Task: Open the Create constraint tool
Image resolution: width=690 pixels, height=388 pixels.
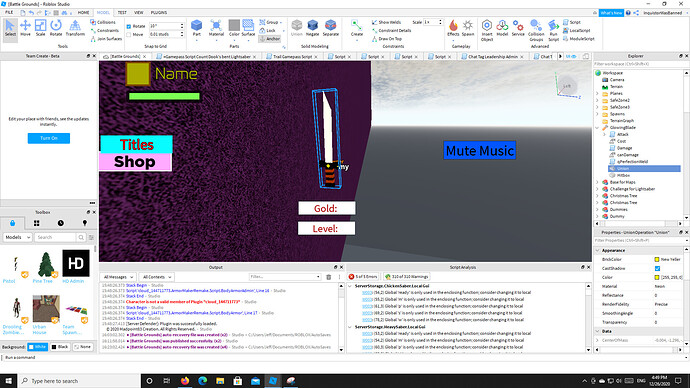Action: tap(357, 28)
